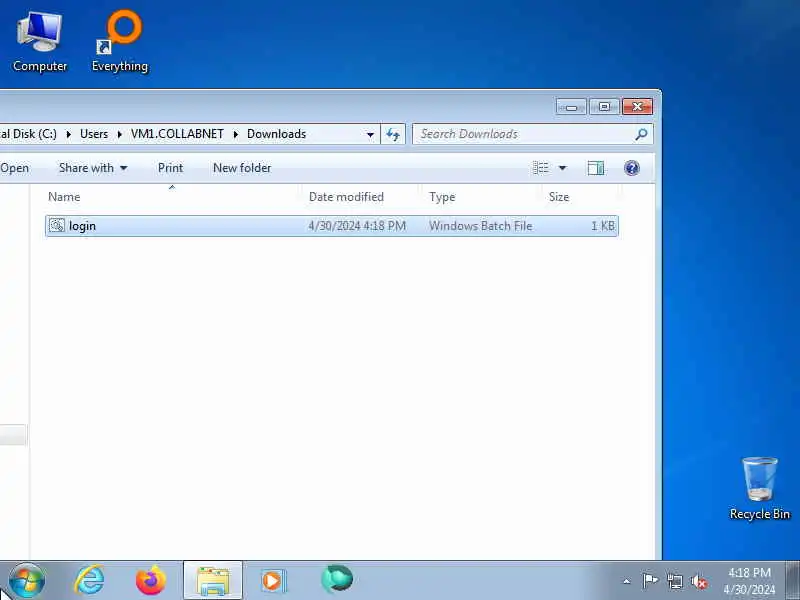This screenshot has height=600, width=800.
Task: Expand the address bar history dropdown
Action: click(x=370, y=135)
